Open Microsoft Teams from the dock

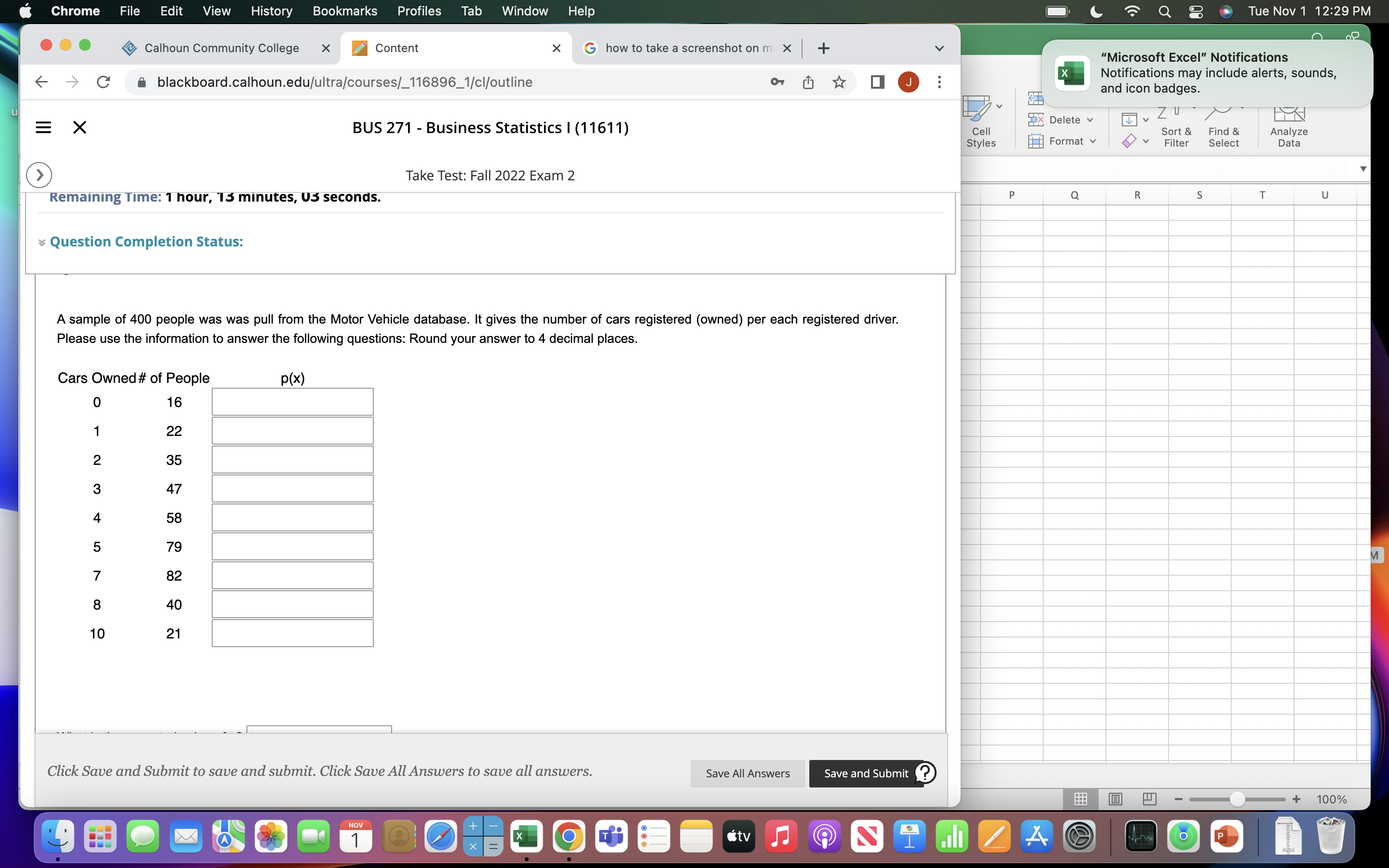610,837
